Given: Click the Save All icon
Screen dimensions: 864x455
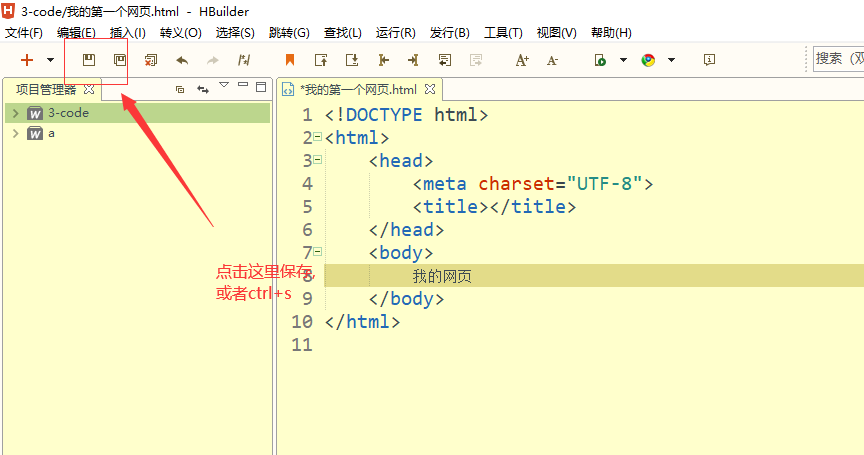Looking at the screenshot, I should pos(120,60).
